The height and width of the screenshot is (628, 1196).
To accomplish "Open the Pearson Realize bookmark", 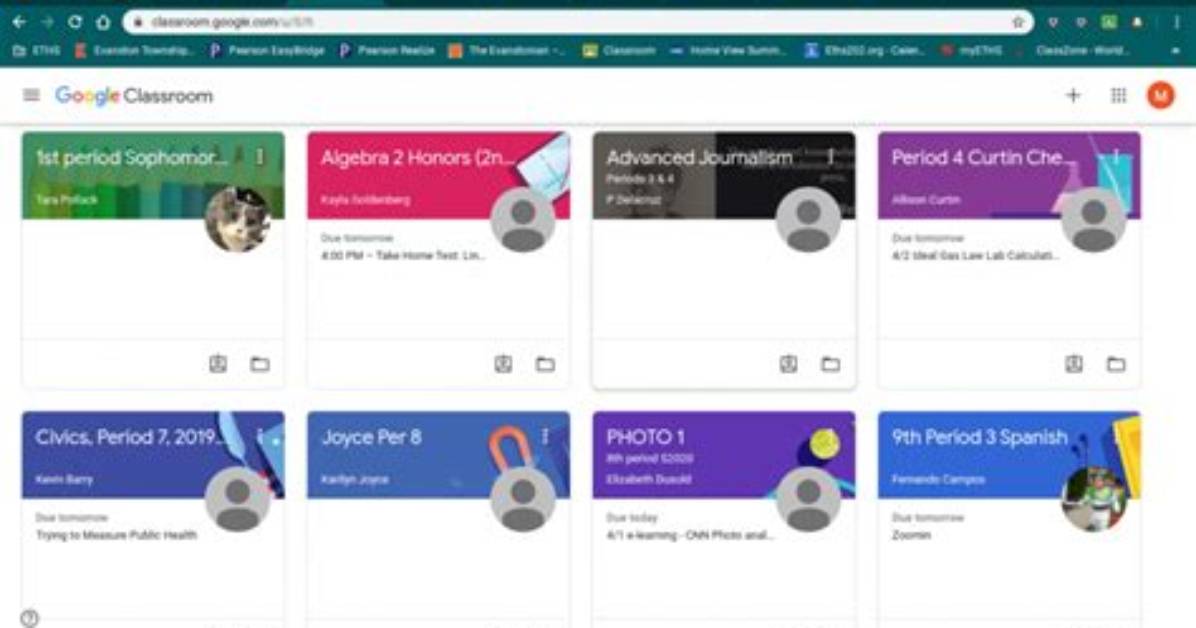I will coord(387,50).
